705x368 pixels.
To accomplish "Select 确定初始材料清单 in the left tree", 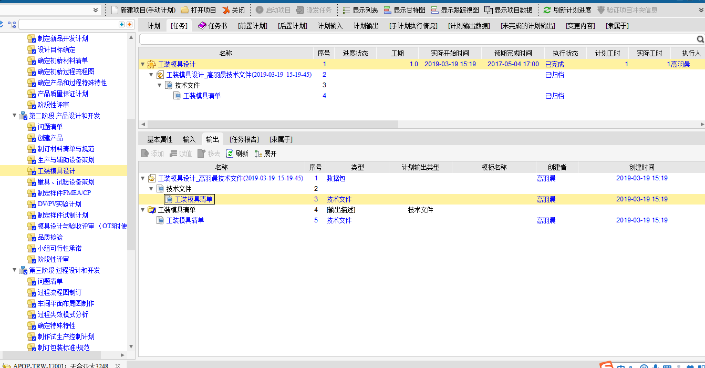I will (x=62, y=61).
